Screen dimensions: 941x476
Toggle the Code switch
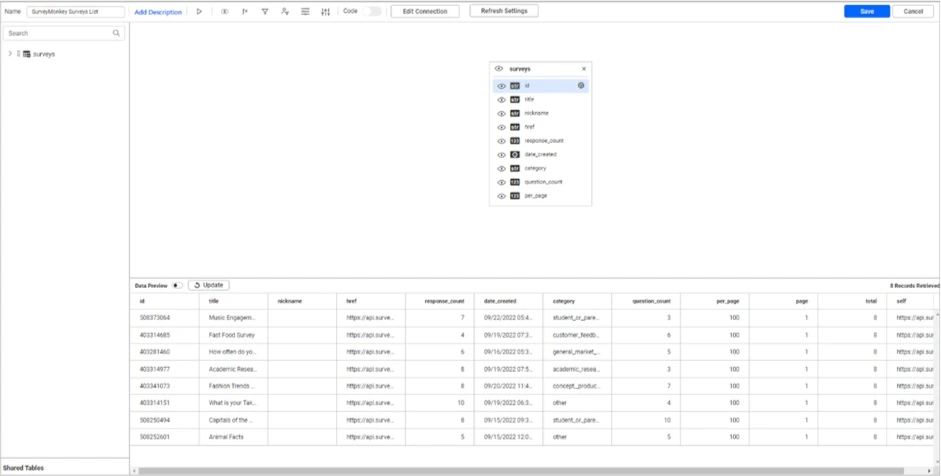[x=371, y=11]
